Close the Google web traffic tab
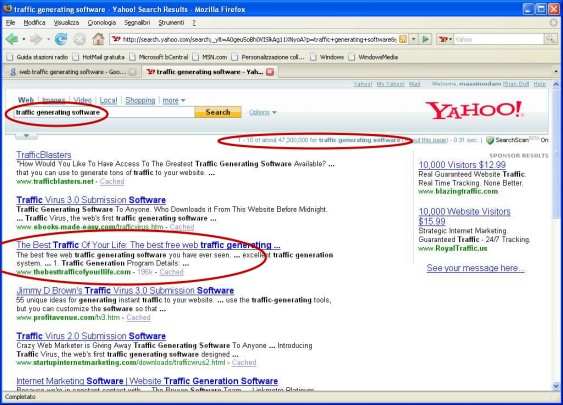This screenshot has height=405, width=563. [x=132, y=72]
